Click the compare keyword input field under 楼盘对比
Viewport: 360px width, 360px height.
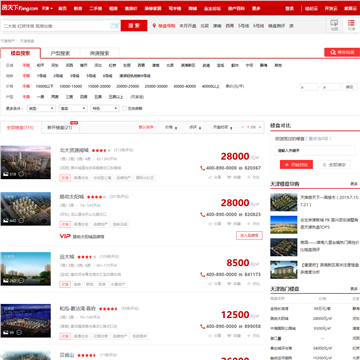(x=315, y=151)
